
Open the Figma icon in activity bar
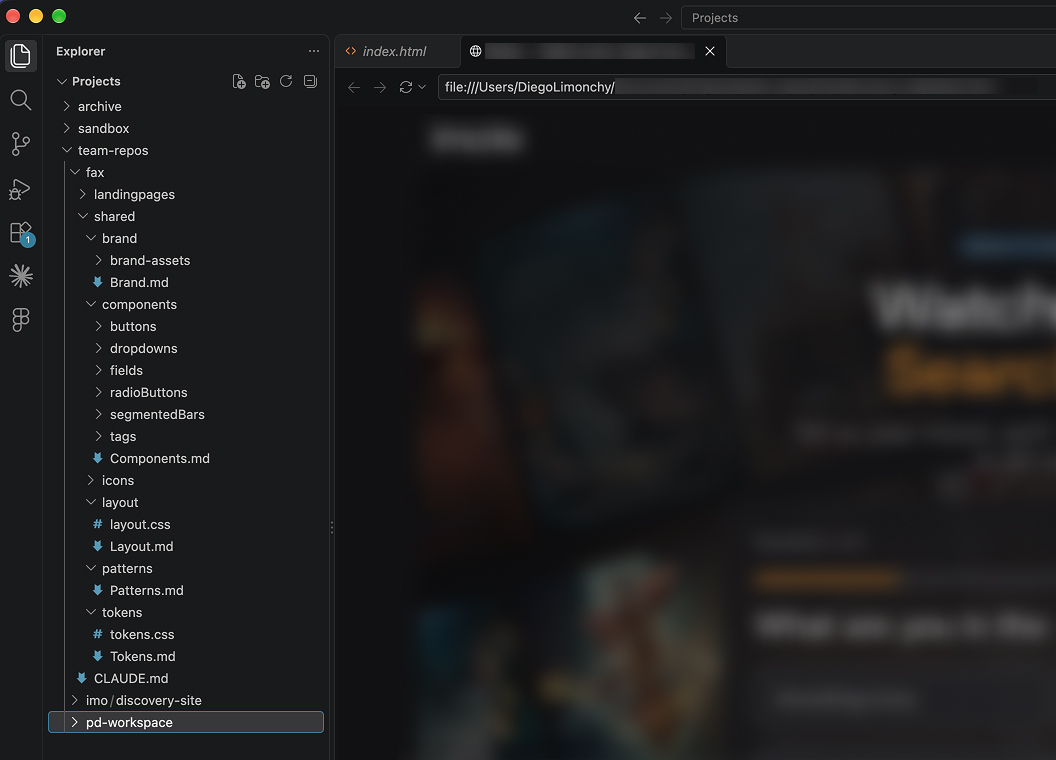(21, 319)
